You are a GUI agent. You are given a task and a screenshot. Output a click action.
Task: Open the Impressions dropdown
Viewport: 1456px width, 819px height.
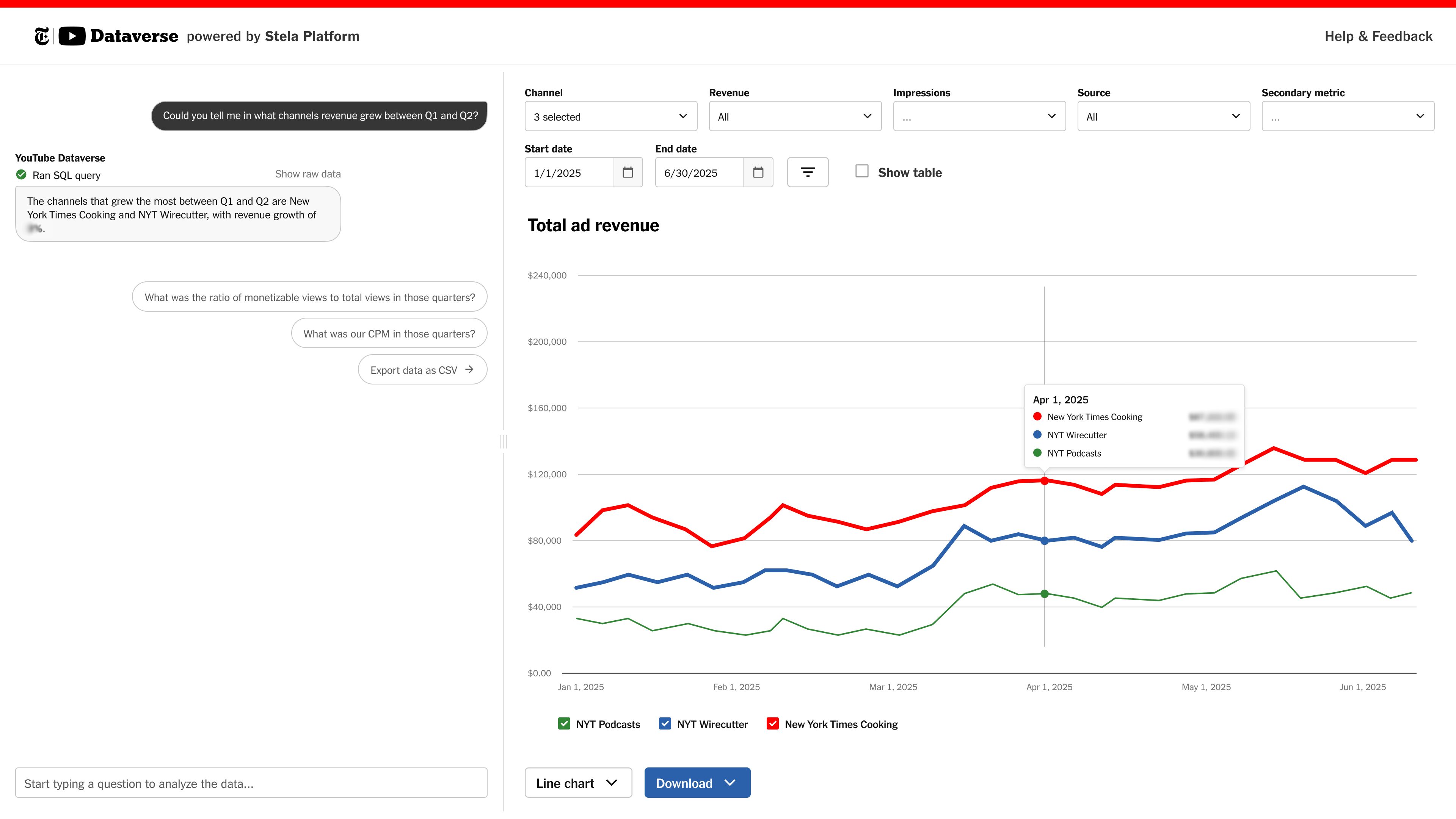[x=979, y=116]
